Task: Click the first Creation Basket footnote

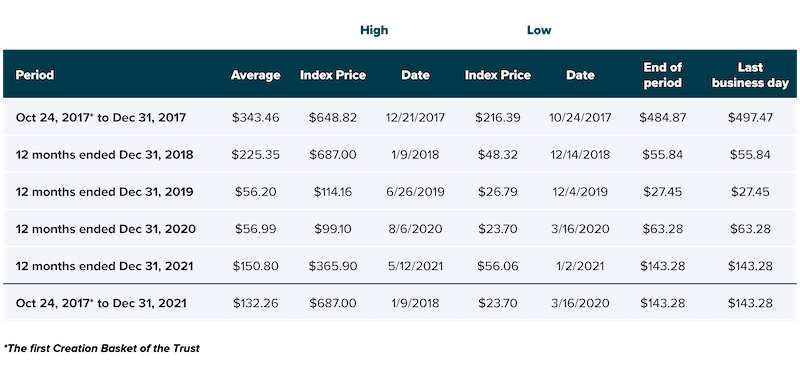Action: pos(102,349)
